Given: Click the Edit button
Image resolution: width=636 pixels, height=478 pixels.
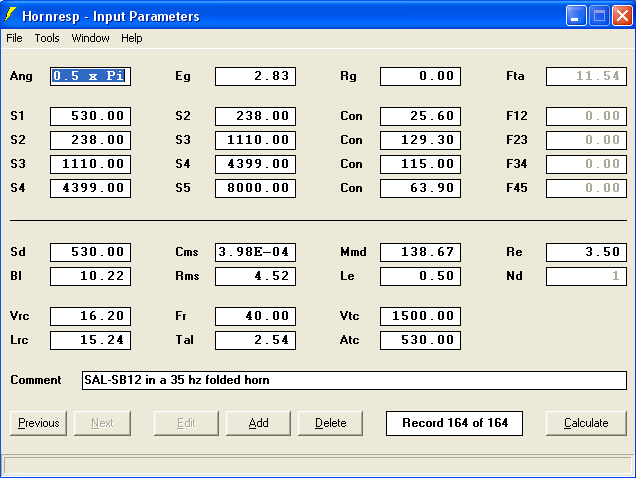Looking at the screenshot, I should pos(186,423).
